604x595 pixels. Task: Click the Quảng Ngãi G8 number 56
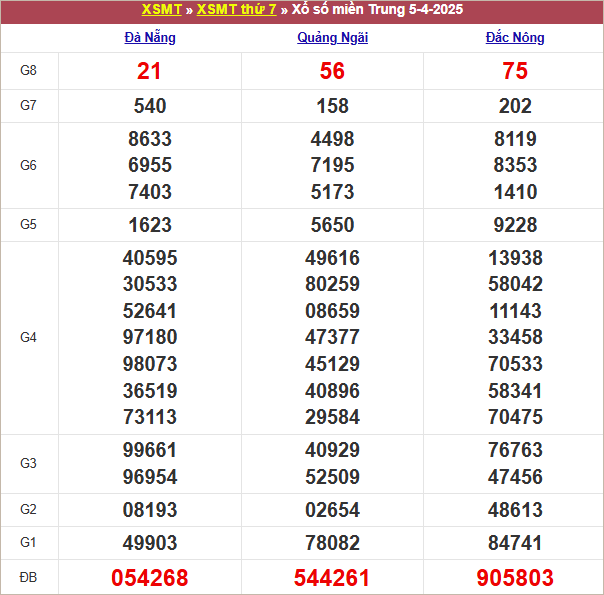[x=332, y=71]
